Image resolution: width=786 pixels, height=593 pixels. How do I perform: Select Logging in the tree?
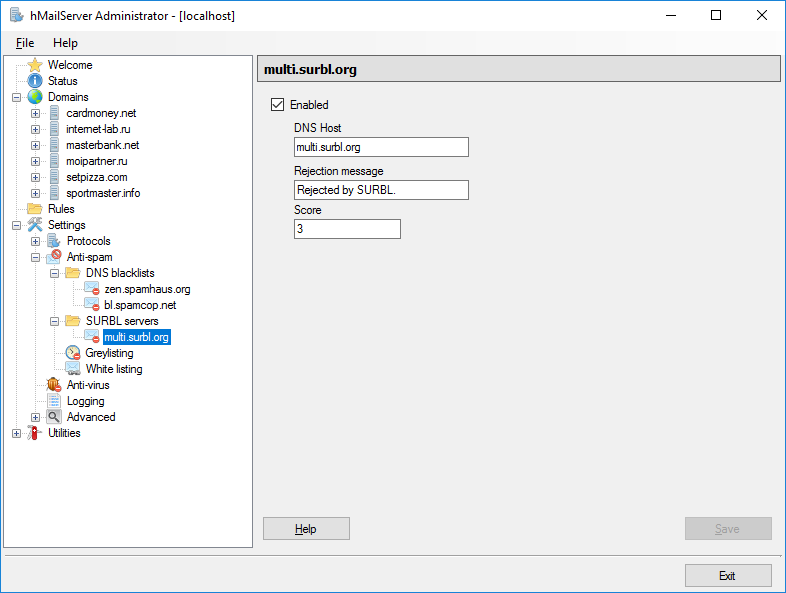86,401
